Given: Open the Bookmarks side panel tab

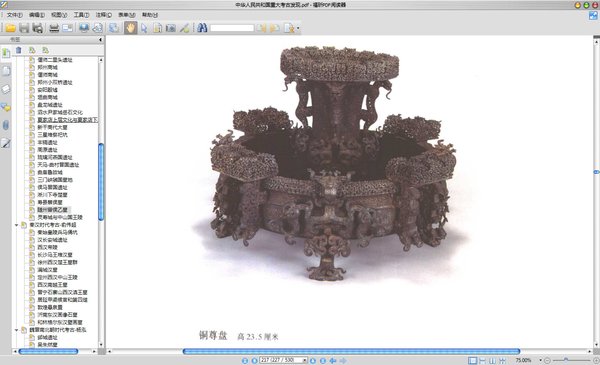Looking at the screenshot, I should [x=6, y=53].
